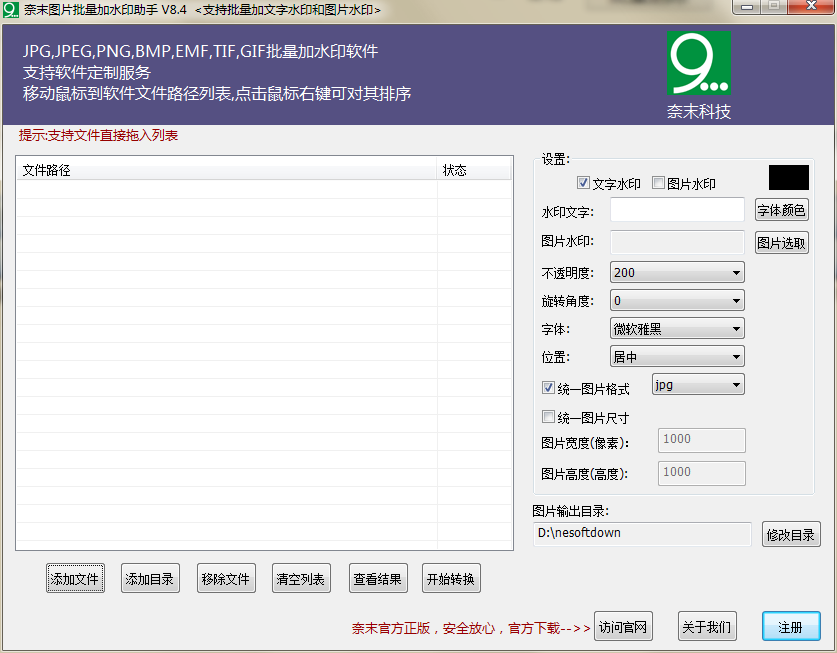
Task: Click the 注册 registration button
Action: (x=791, y=626)
